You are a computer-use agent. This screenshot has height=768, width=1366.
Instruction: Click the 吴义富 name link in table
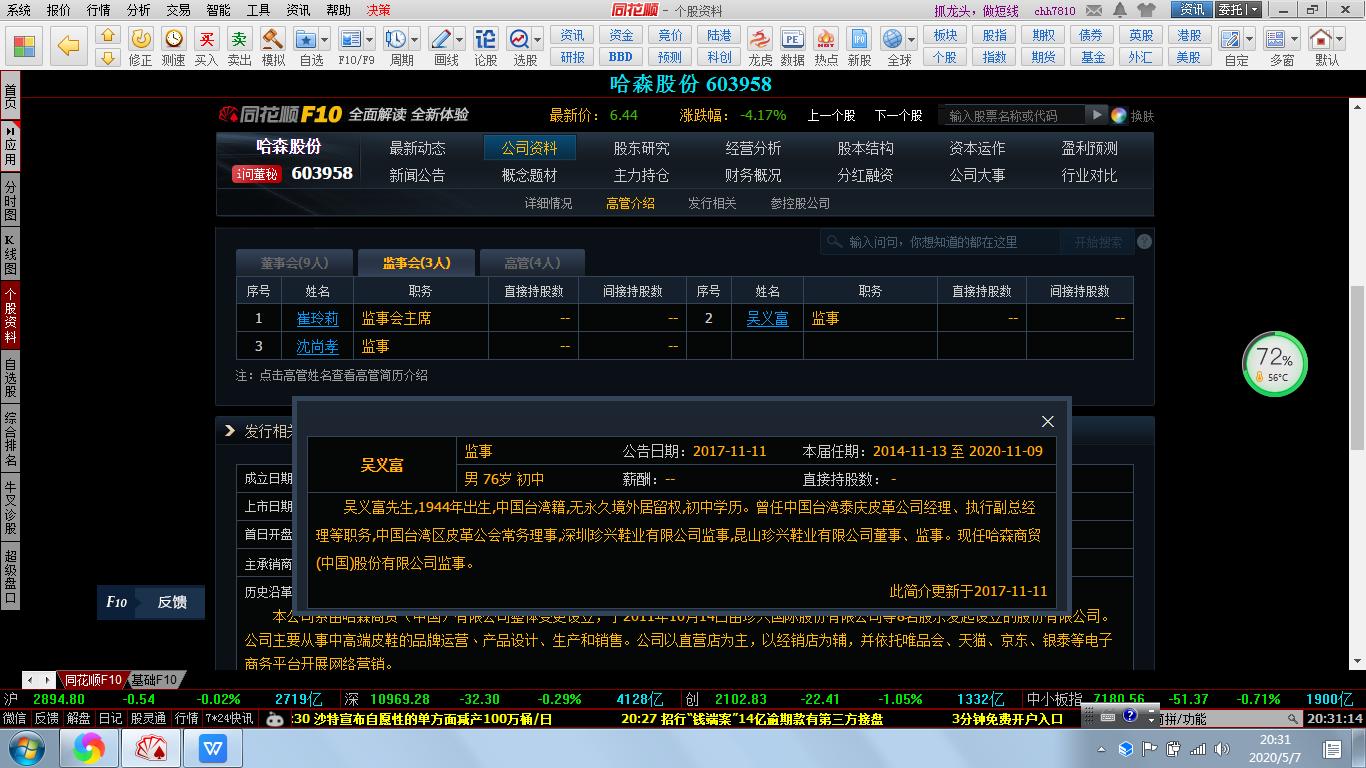[767, 318]
